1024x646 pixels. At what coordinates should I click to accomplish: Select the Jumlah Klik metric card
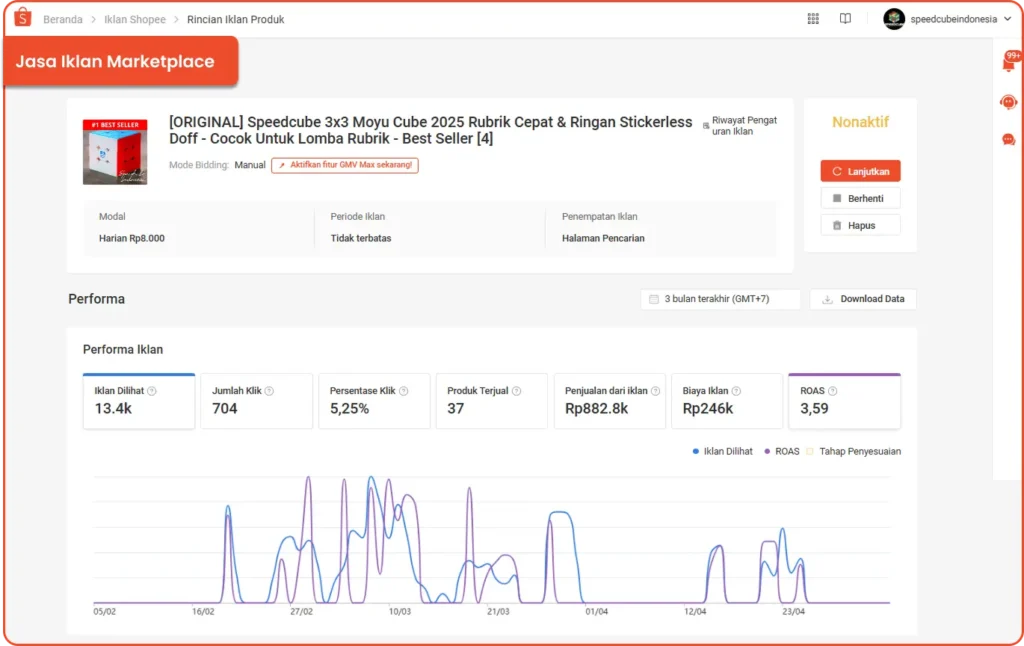pyautogui.click(x=257, y=401)
